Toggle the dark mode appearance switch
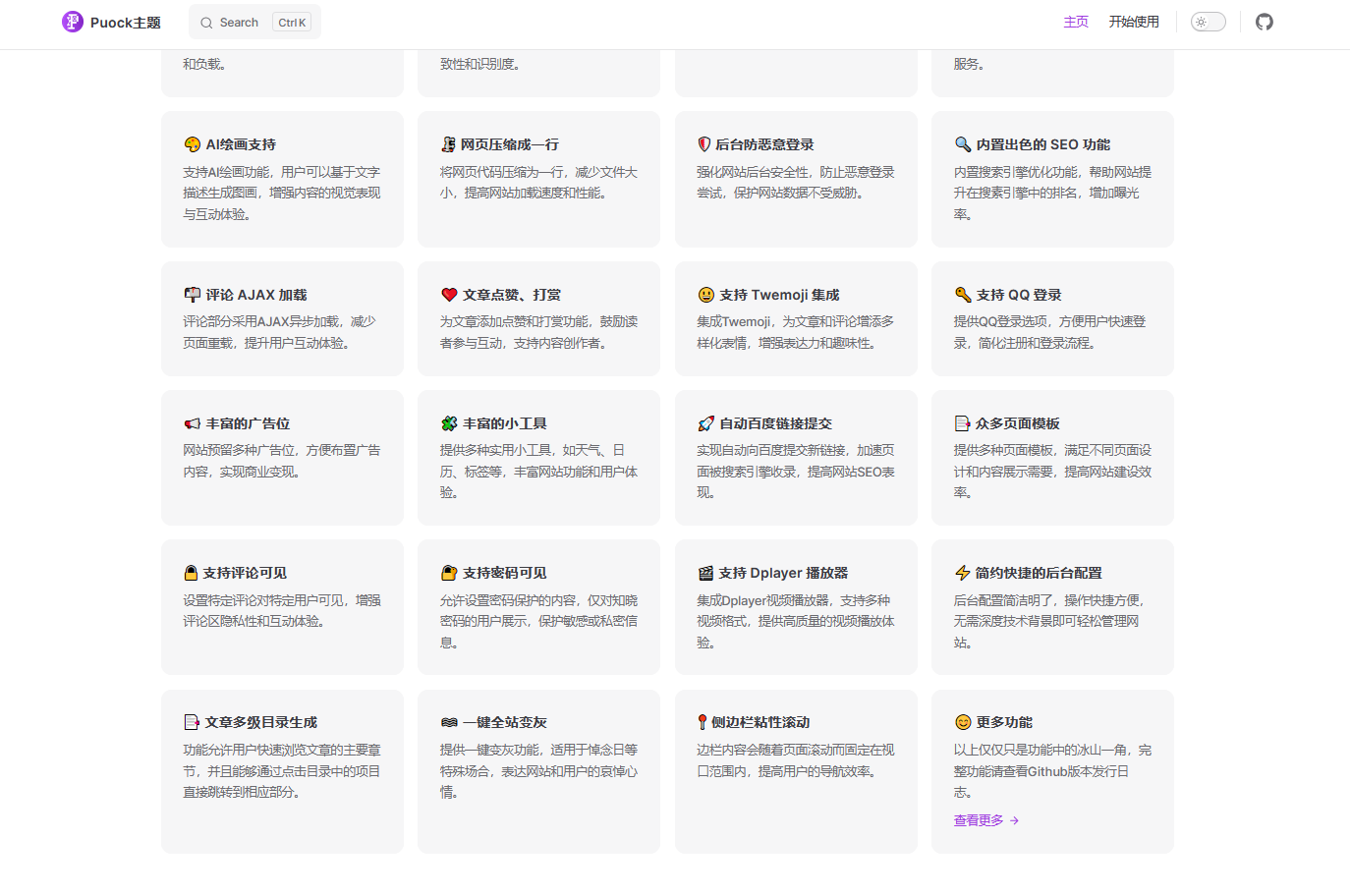 [x=1208, y=21]
